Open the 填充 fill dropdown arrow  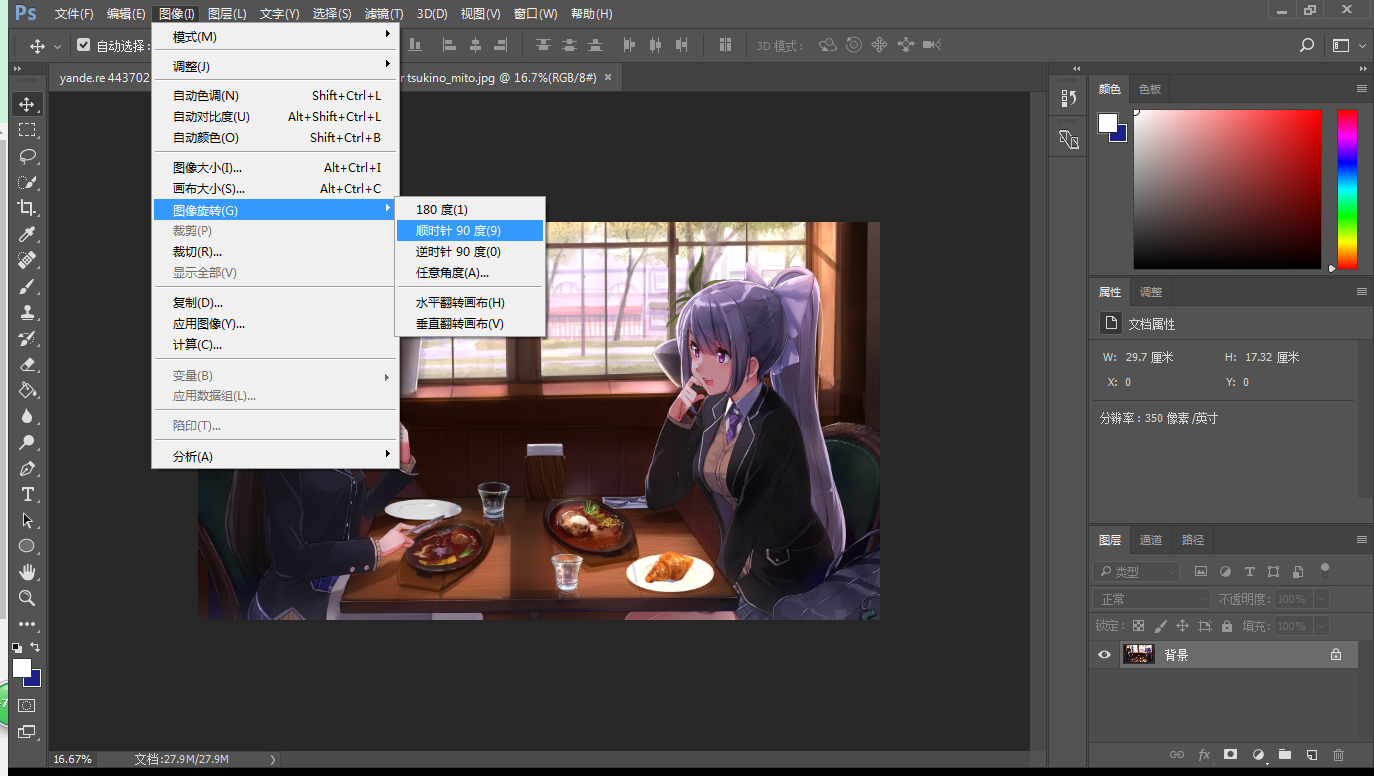(x=1322, y=626)
